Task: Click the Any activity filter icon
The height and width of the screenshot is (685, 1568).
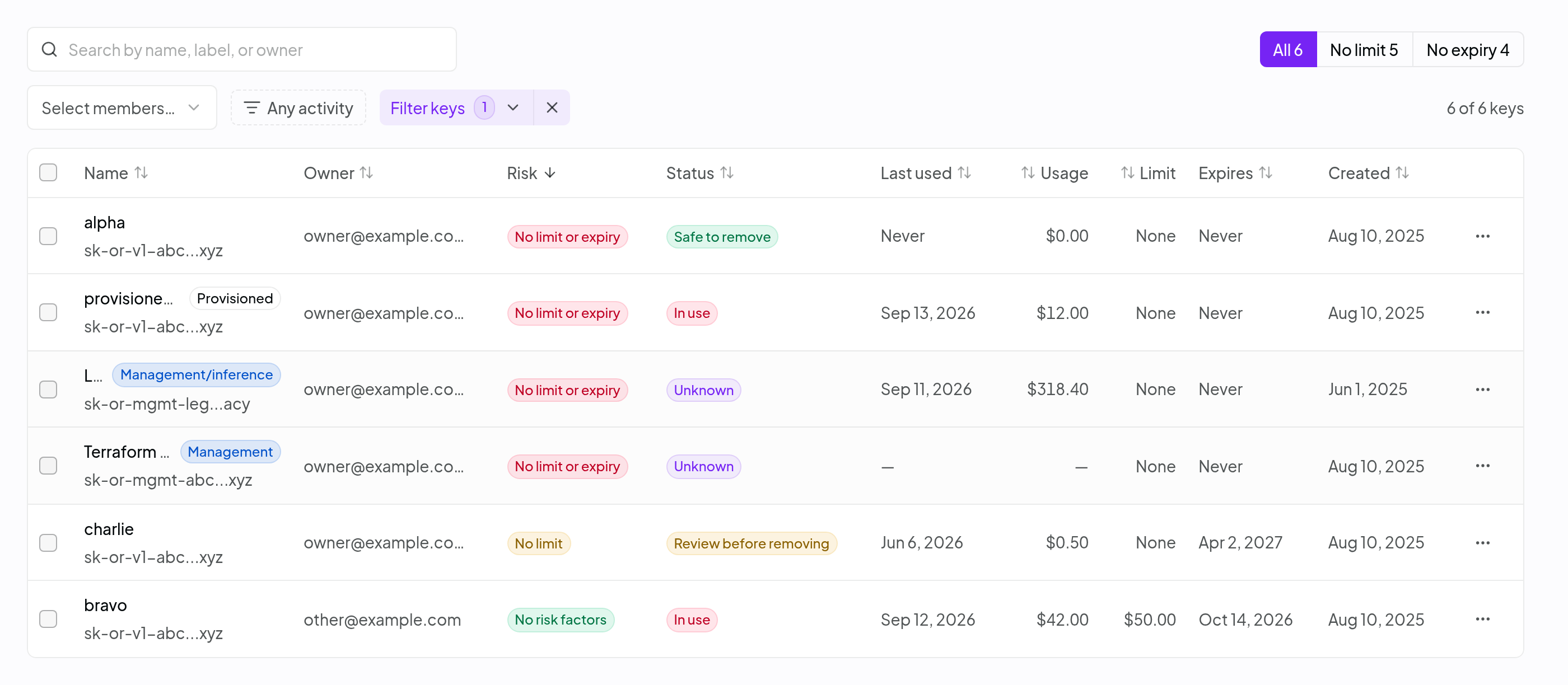Action: click(252, 107)
